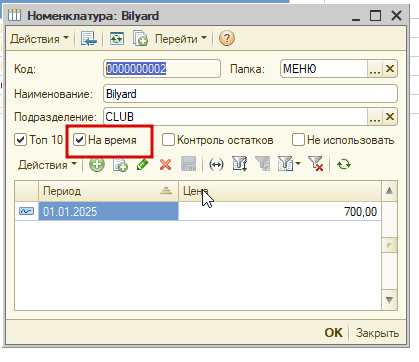This screenshot has width=419, height=362.
Task: Disable filter with crossed funnel icon
Action: pos(316,164)
